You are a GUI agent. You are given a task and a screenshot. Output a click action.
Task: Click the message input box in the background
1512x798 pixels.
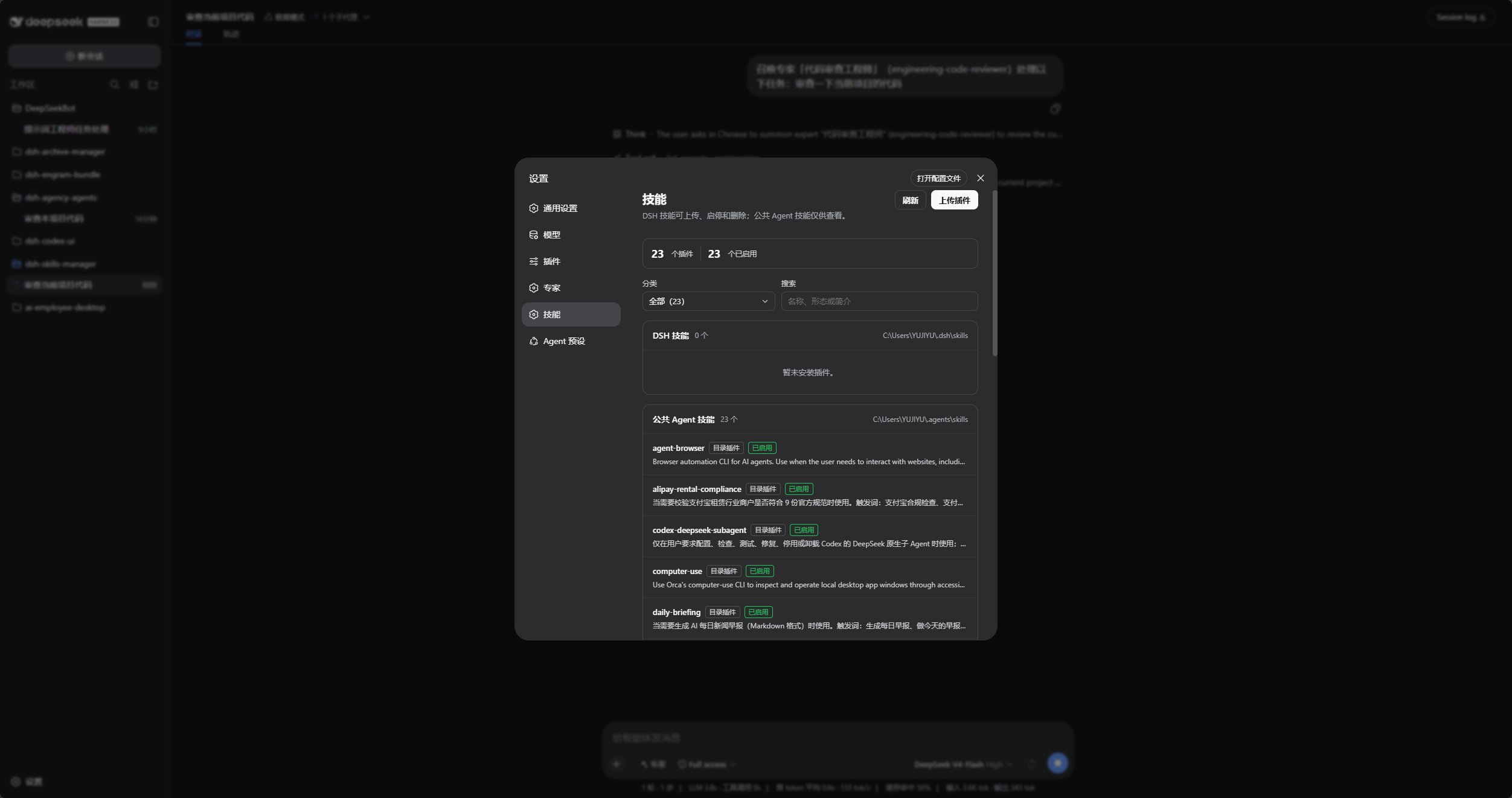click(x=837, y=738)
